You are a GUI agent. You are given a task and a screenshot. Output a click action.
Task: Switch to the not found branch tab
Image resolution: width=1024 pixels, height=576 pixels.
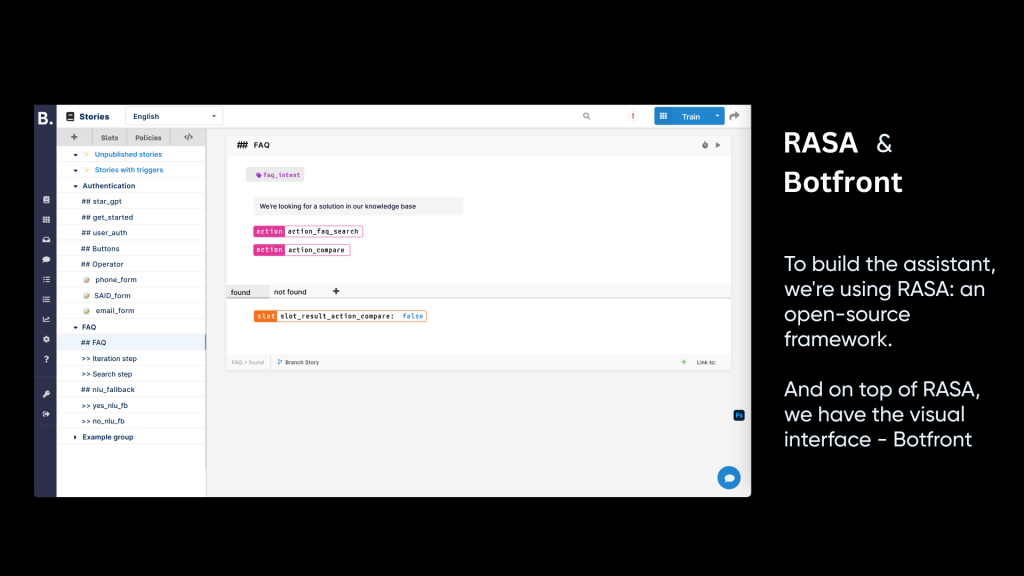pos(290,292)
